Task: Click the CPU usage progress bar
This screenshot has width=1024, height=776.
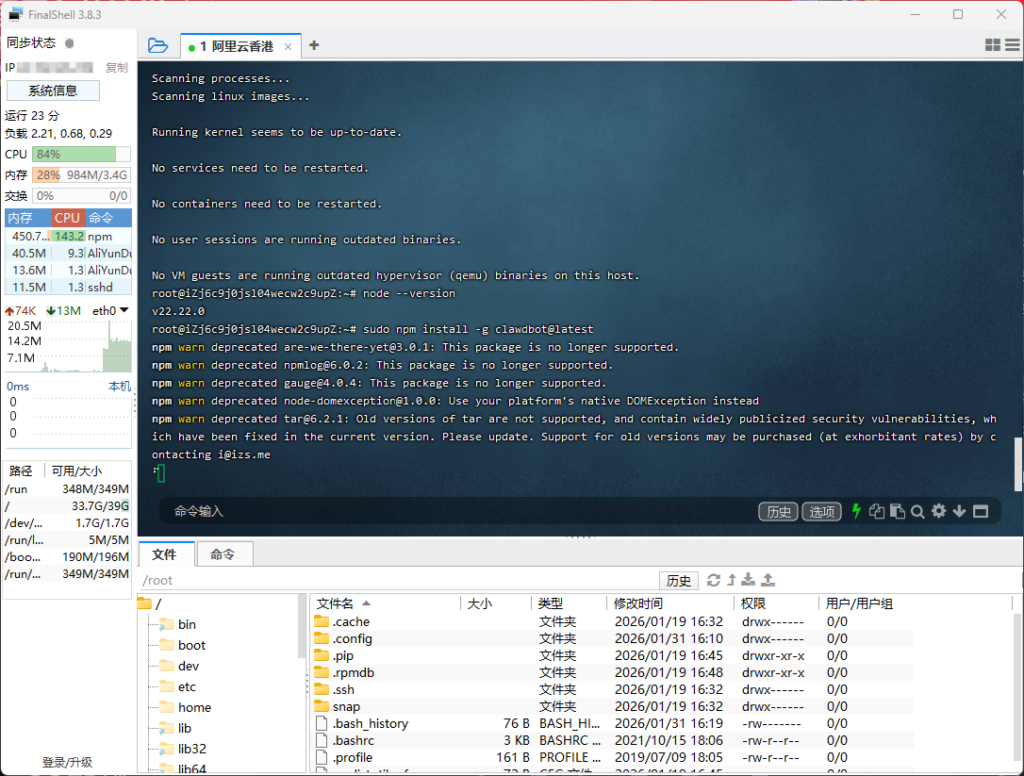Action: coord(81,154)
